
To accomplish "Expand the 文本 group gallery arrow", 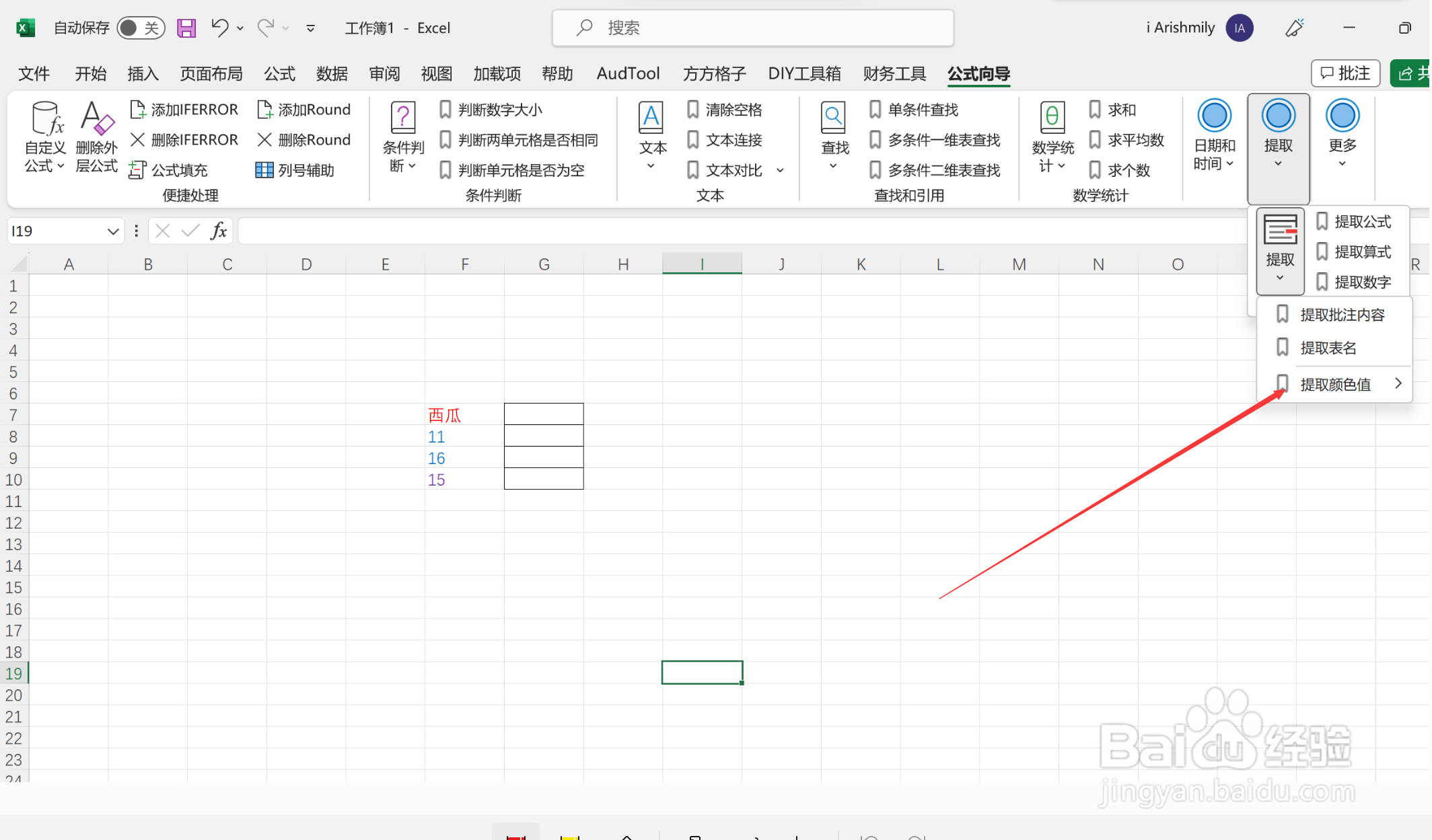I will point(780,170).
